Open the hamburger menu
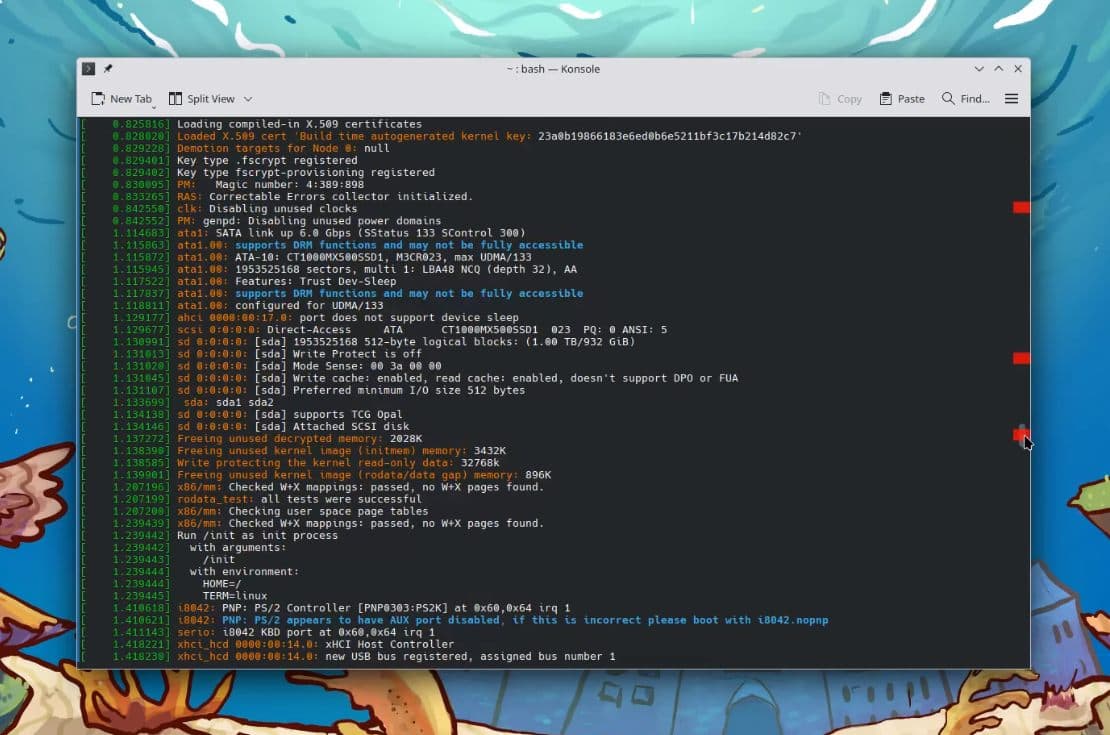The height and width of the screenshot is (735, 1110). coord(1011,99)
